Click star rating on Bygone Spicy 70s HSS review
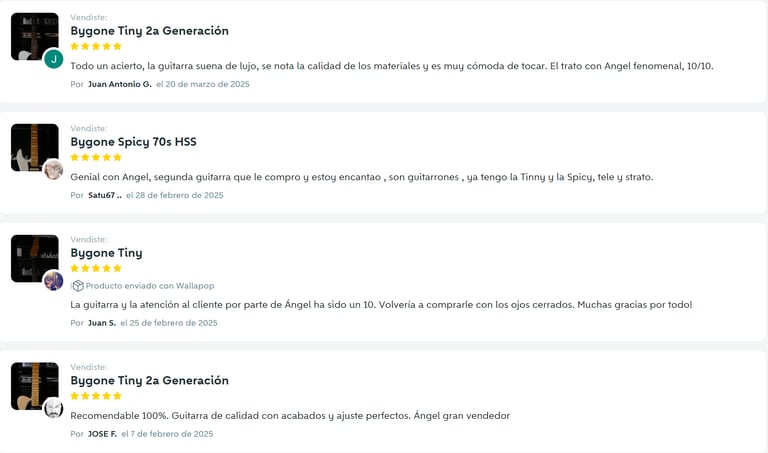The width and height of the screenshot is (768, 453). 96,157
